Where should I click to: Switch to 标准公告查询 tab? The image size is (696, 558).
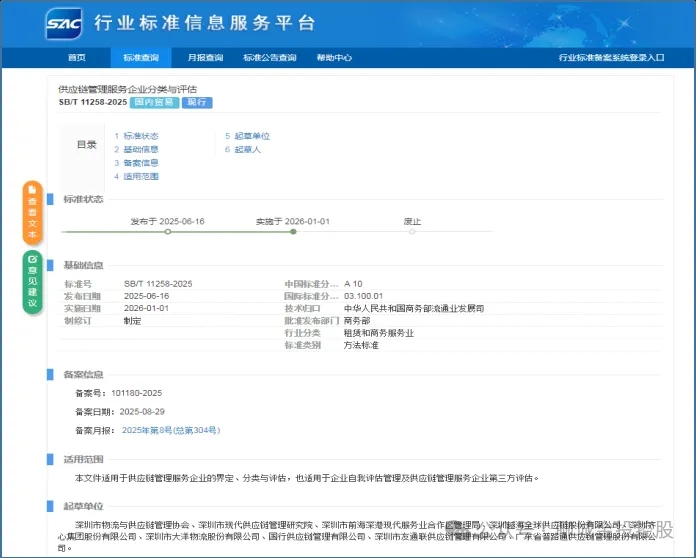pyautogui.click(x=270, y=58)
